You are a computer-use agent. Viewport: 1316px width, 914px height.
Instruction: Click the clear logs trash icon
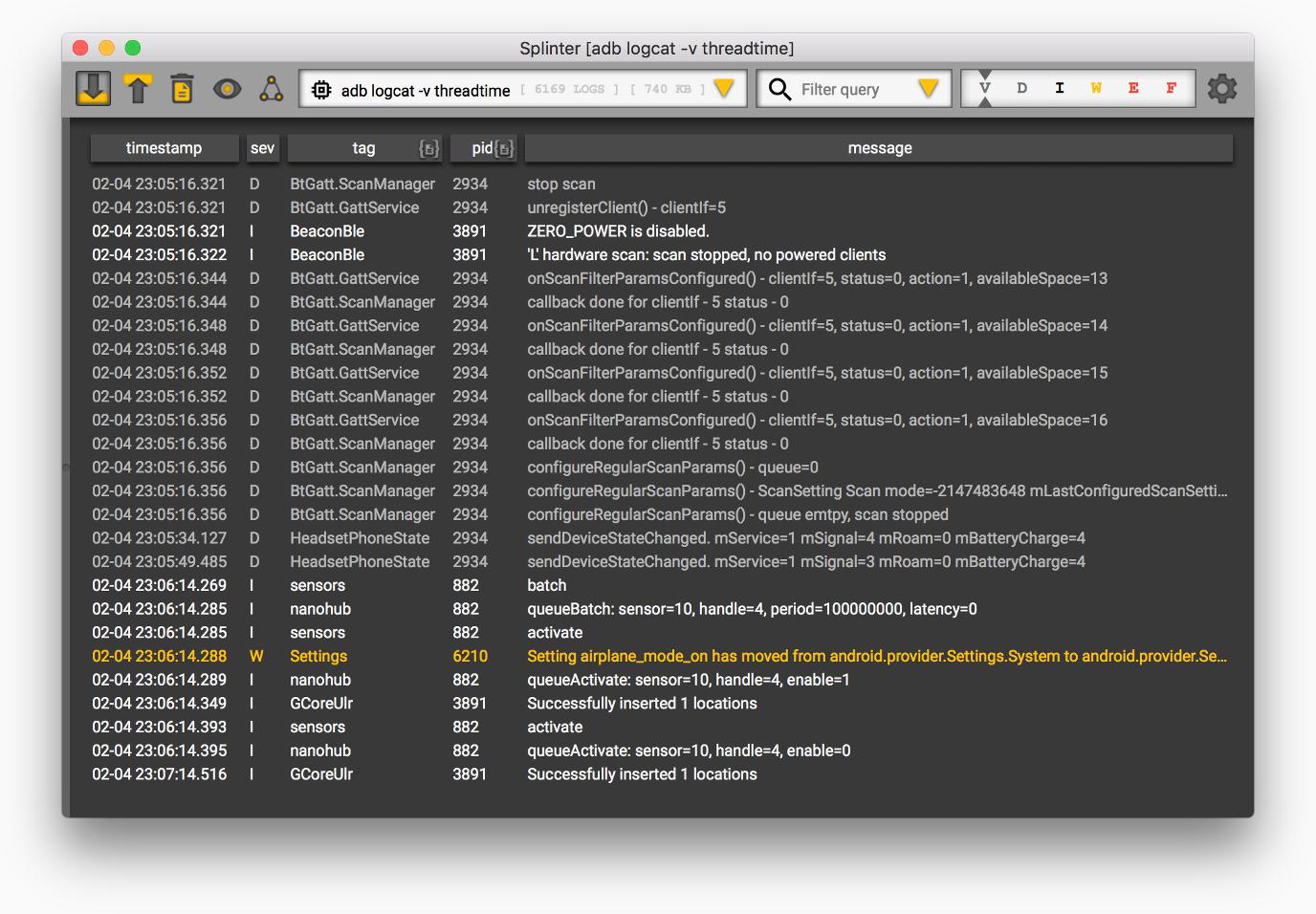pyautogui.click(x=182, y=89)
